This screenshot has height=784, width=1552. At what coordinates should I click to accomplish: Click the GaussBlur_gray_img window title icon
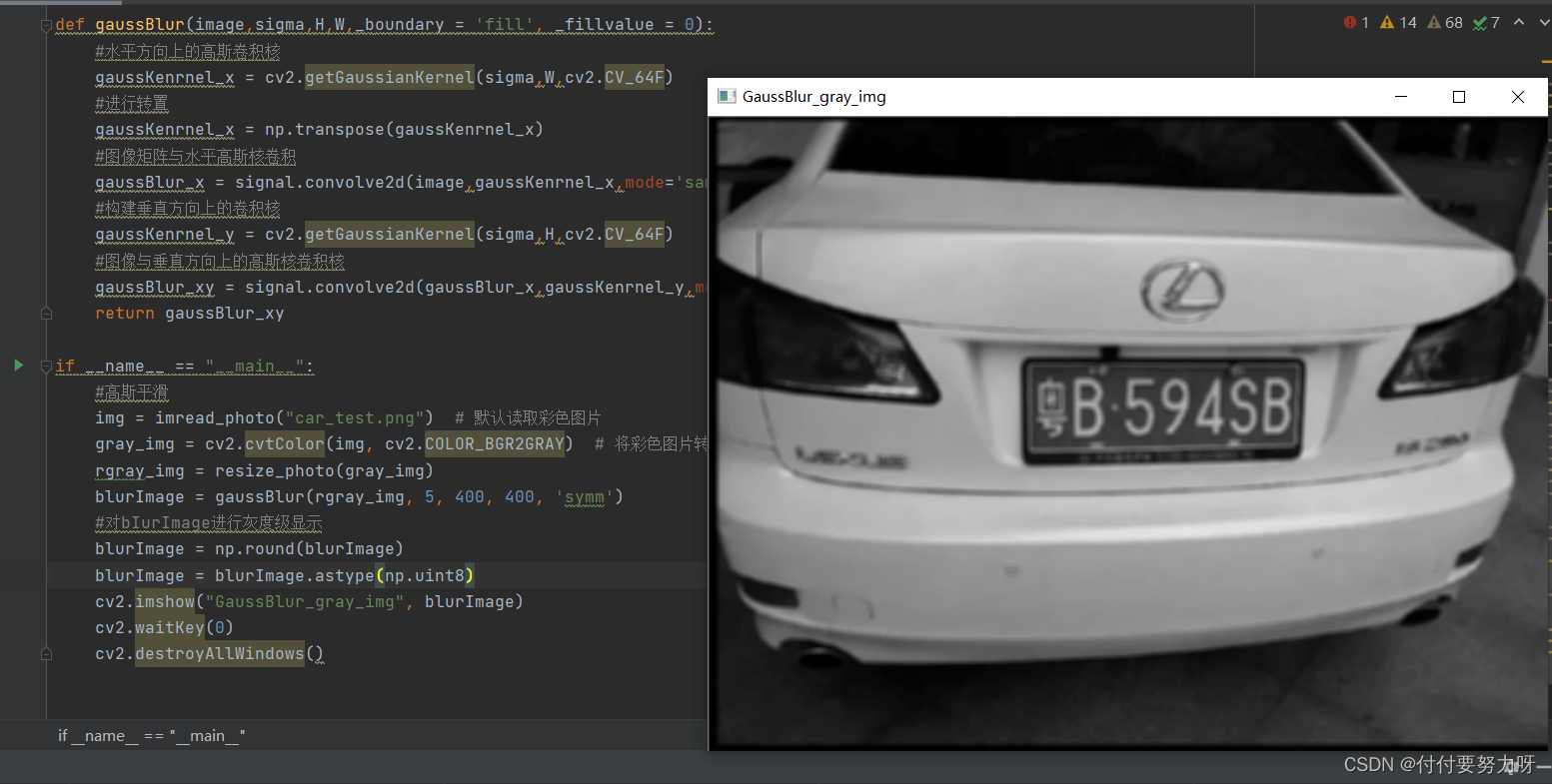pyautogui.click(x=727, y=97)
